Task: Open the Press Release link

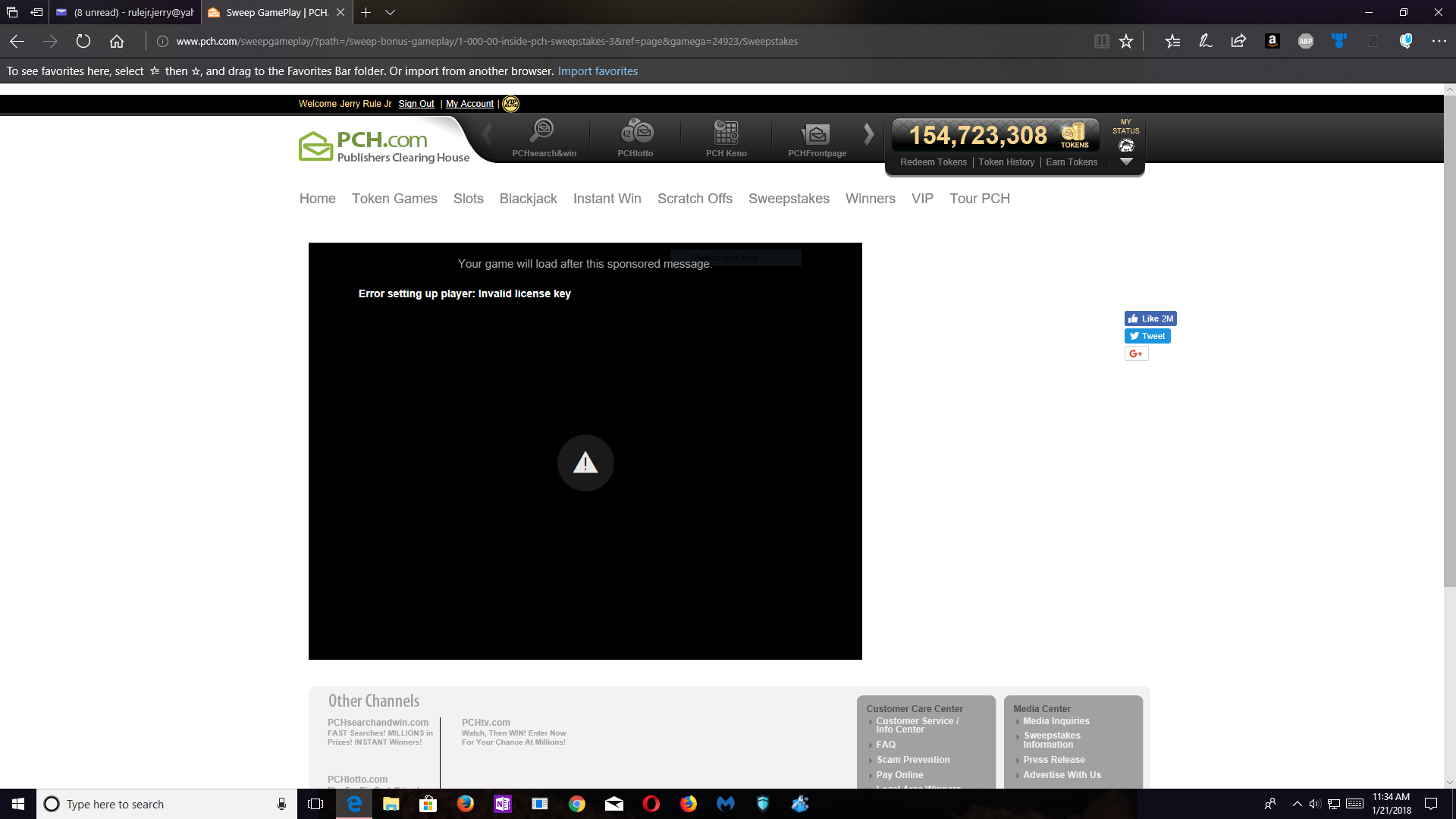Action: coord(1054,760)
